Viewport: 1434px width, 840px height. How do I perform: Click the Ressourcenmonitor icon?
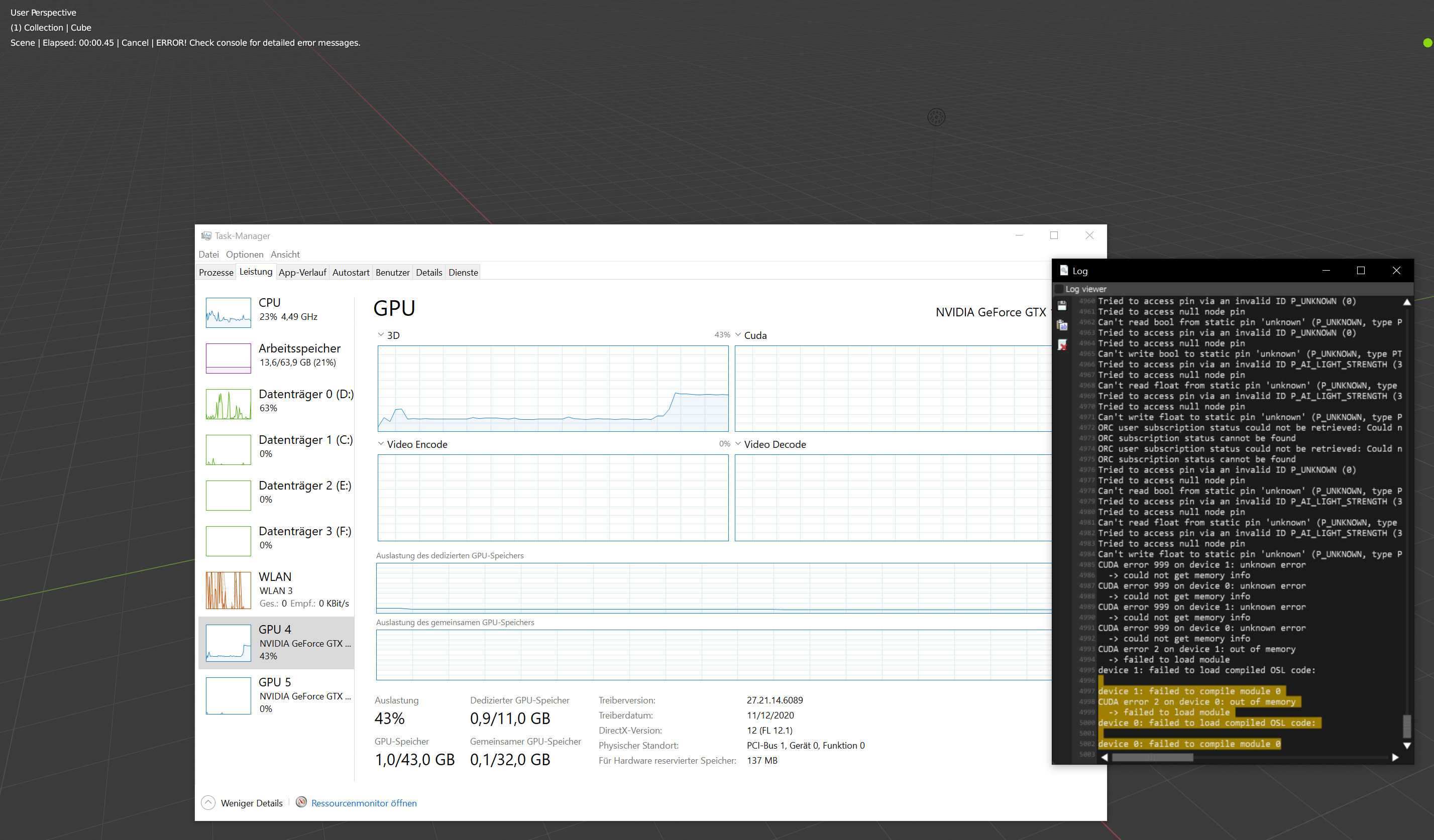301,802
